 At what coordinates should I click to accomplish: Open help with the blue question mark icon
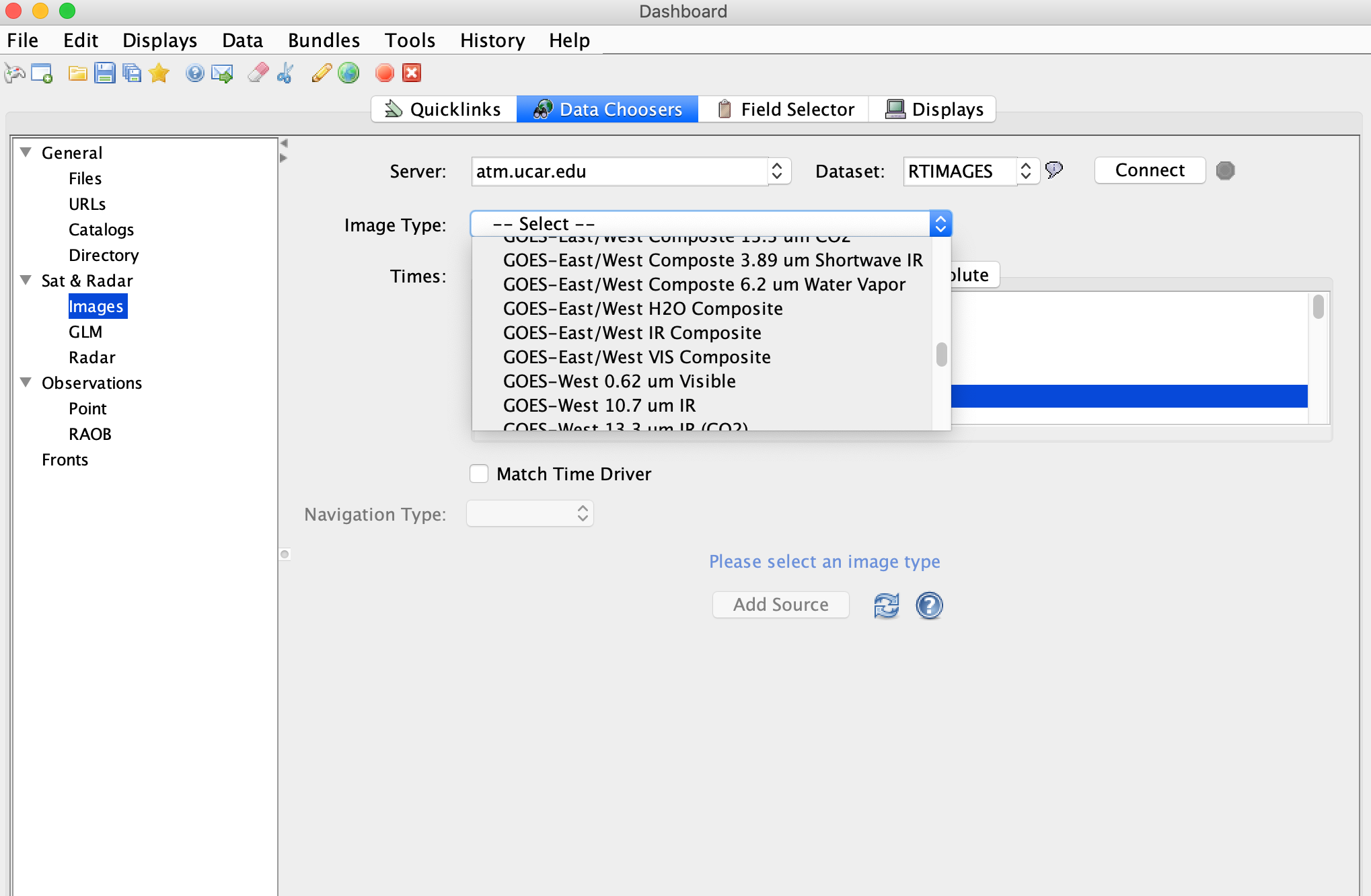tap(929, 605)
